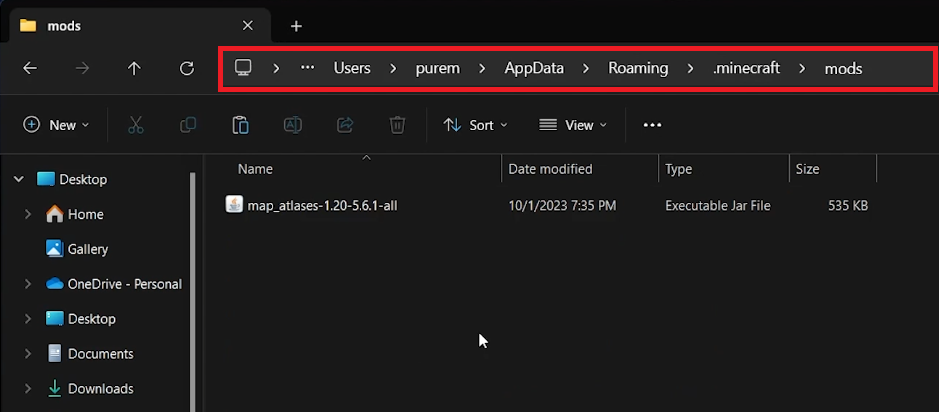Click the Copy icon in toolbar
The image size is (939, 412).
point(188,125)
